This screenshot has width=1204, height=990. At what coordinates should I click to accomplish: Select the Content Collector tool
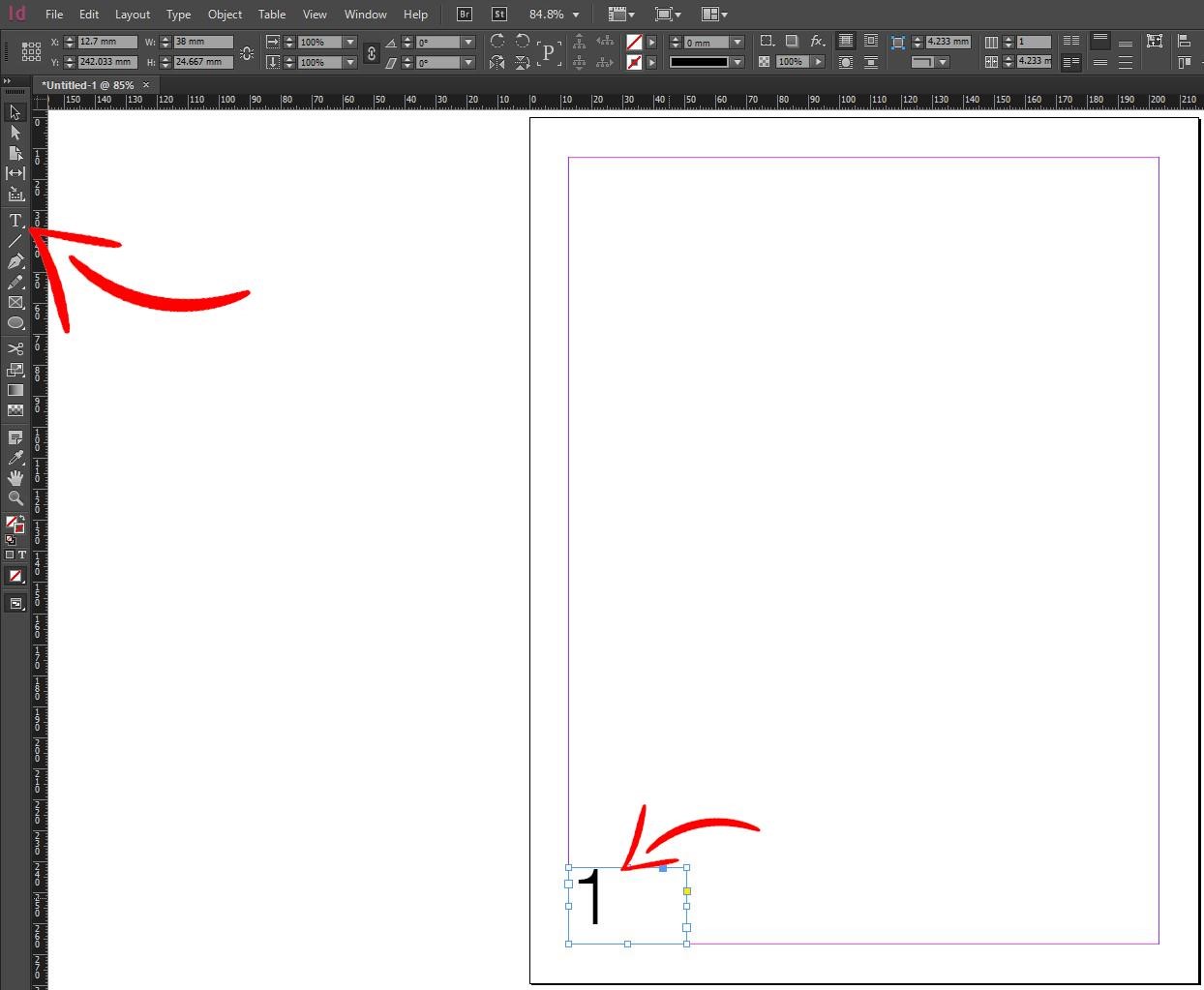click(x=15, y=194)
